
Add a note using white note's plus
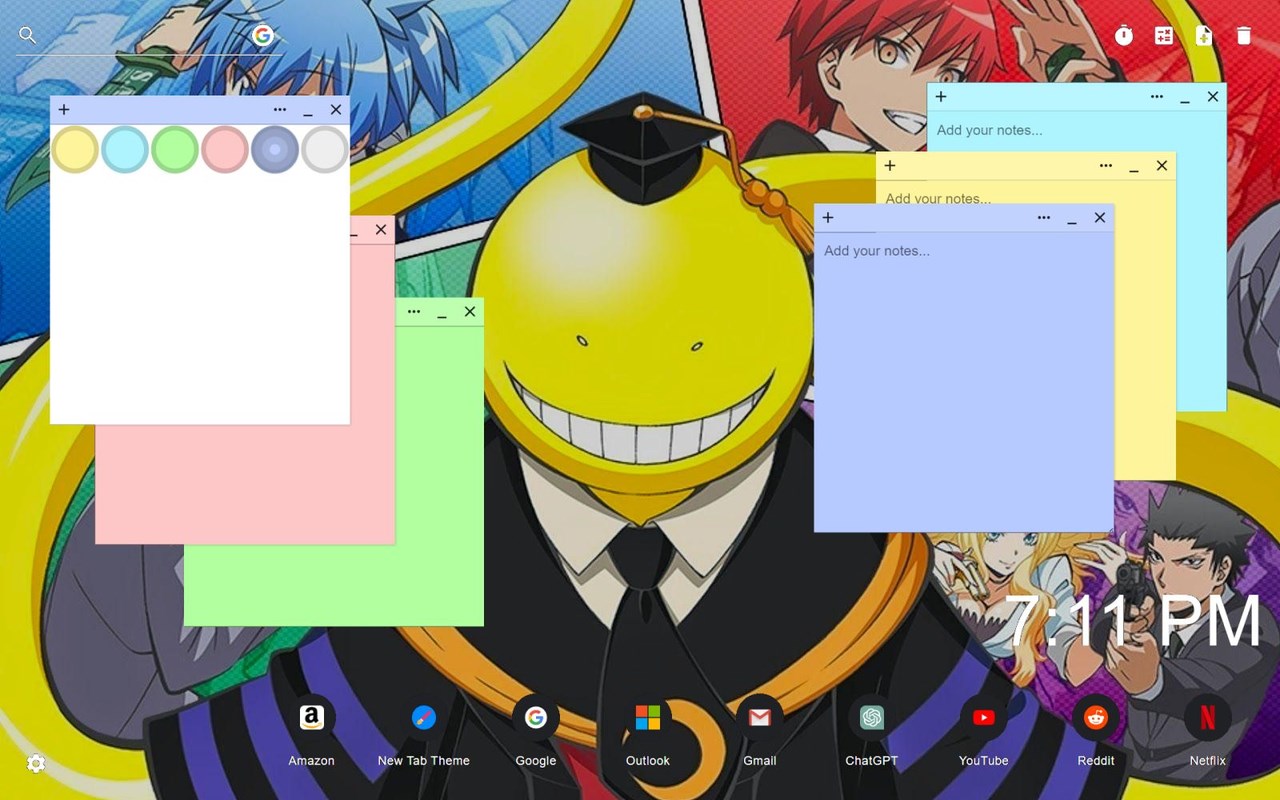tap(64, 110)
